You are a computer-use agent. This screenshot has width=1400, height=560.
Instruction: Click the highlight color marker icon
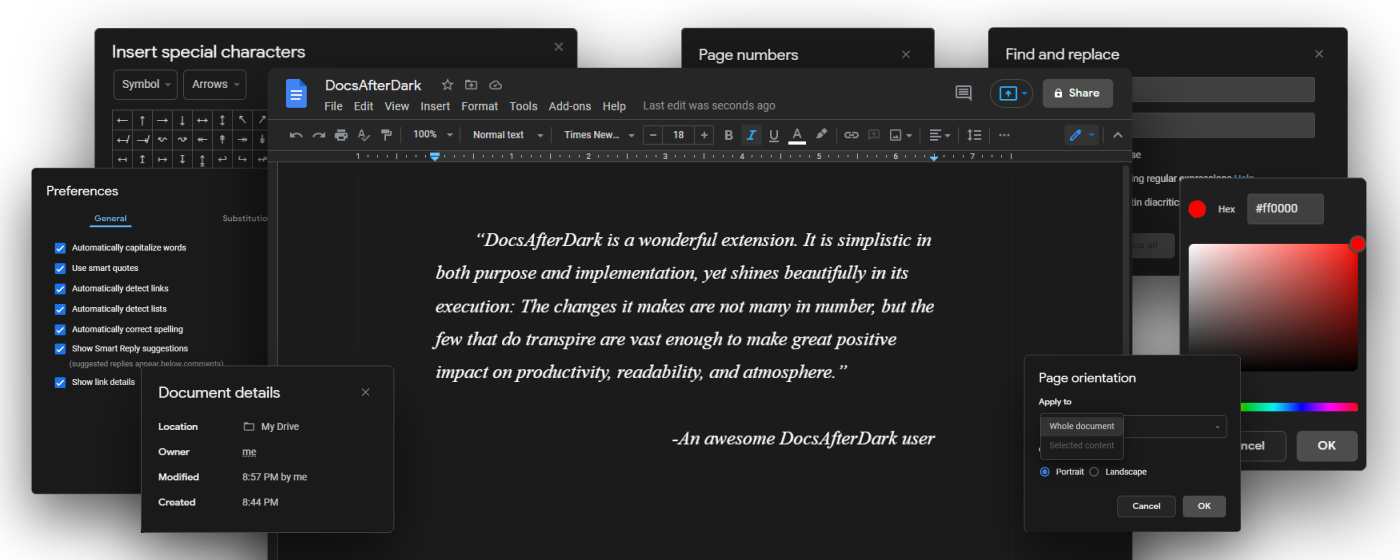point(821,135)
